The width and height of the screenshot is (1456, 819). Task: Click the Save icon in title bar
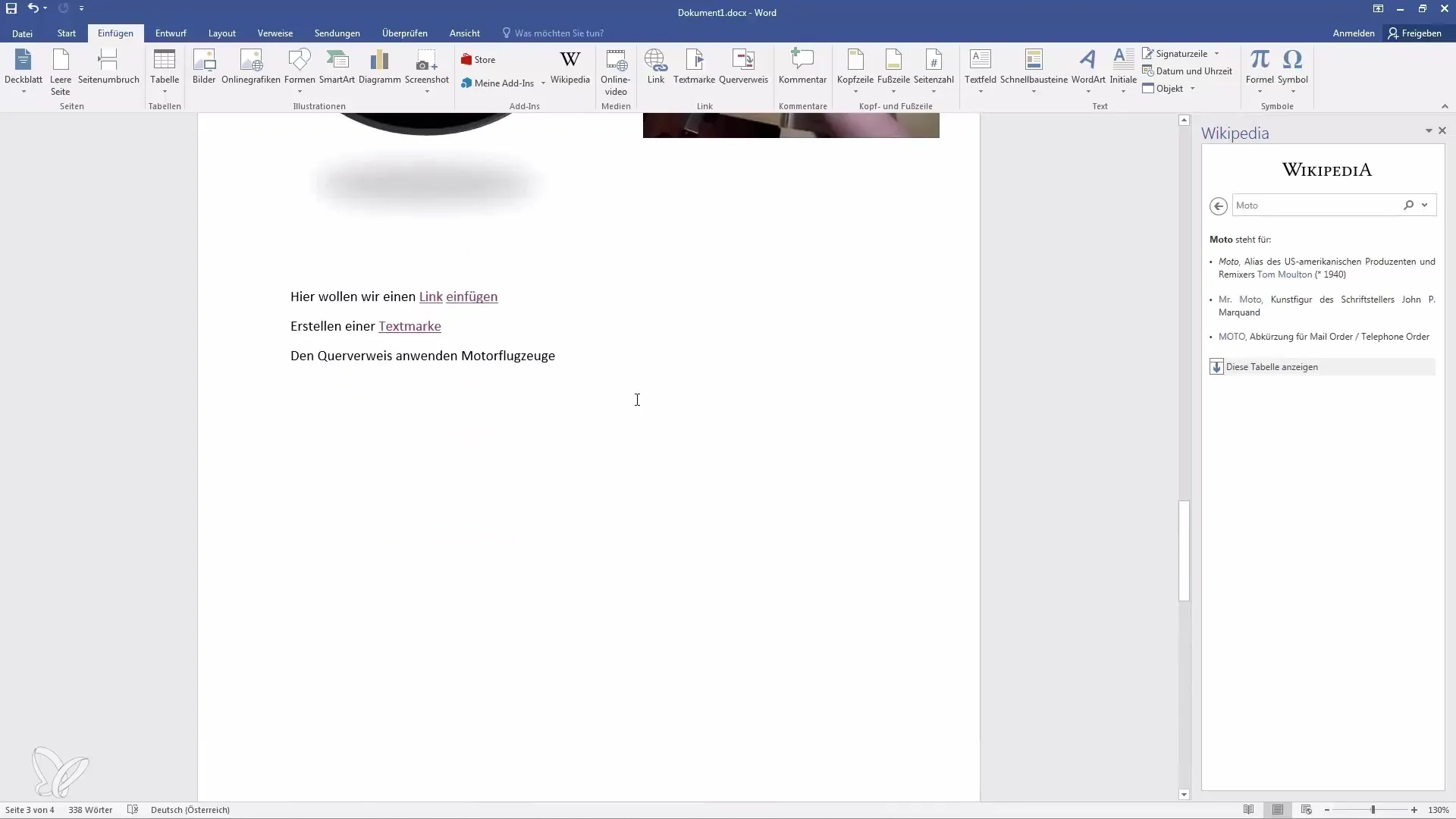(x=11, y=9)
